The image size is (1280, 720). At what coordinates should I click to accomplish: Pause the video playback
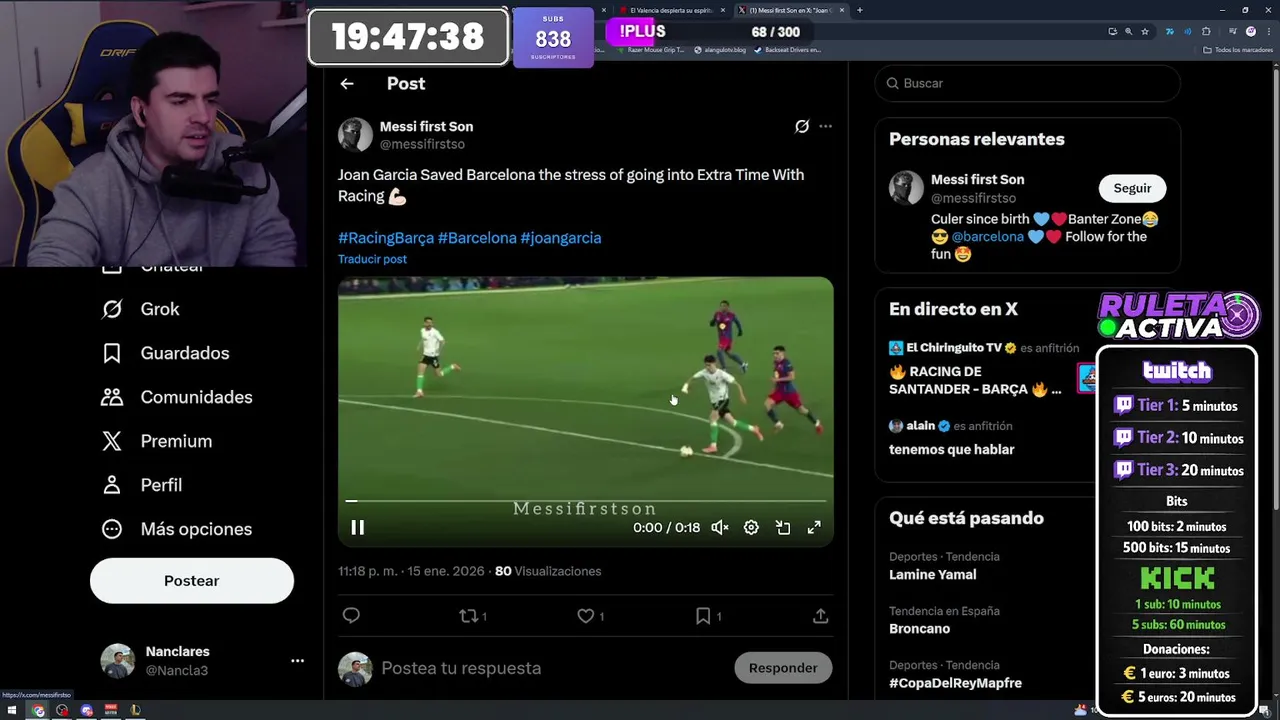point(357,527)
